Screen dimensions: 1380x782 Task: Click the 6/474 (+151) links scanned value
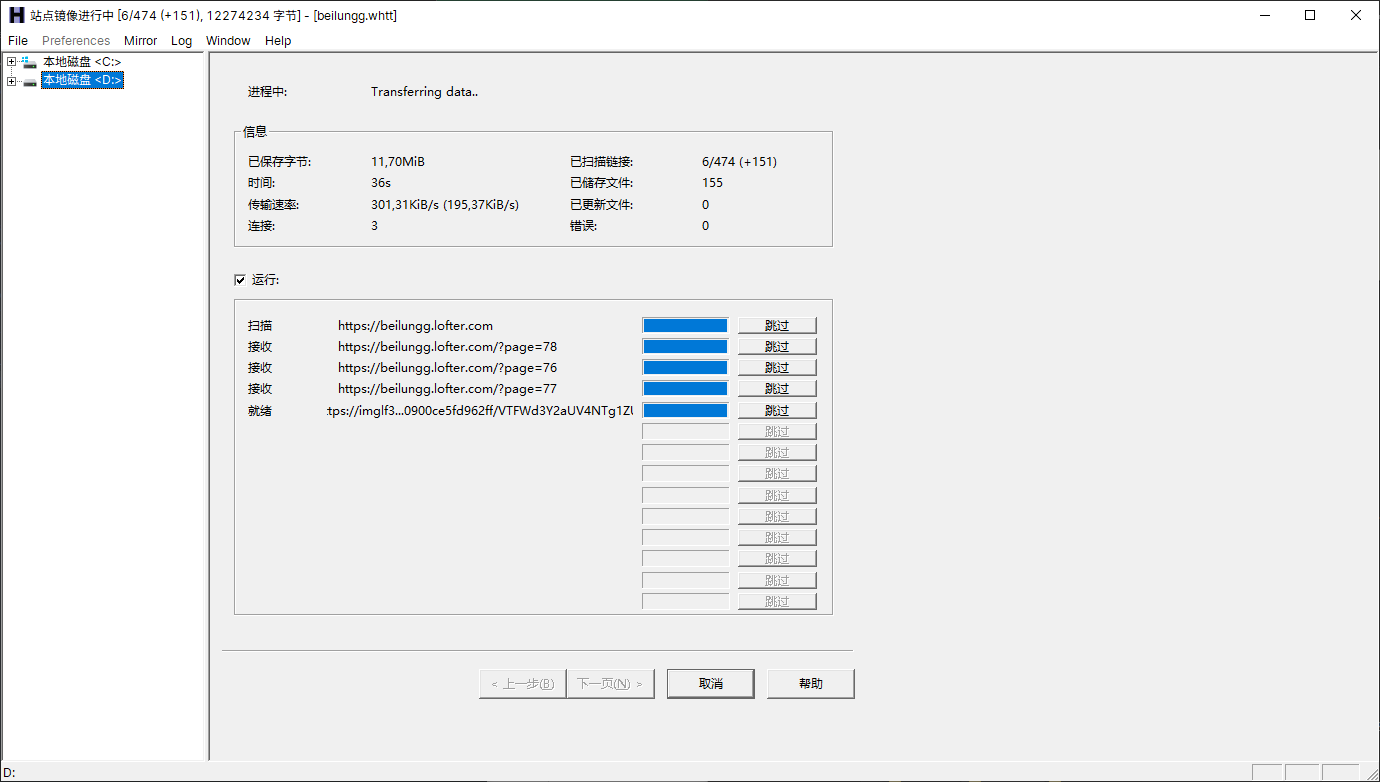click(739, 162)
